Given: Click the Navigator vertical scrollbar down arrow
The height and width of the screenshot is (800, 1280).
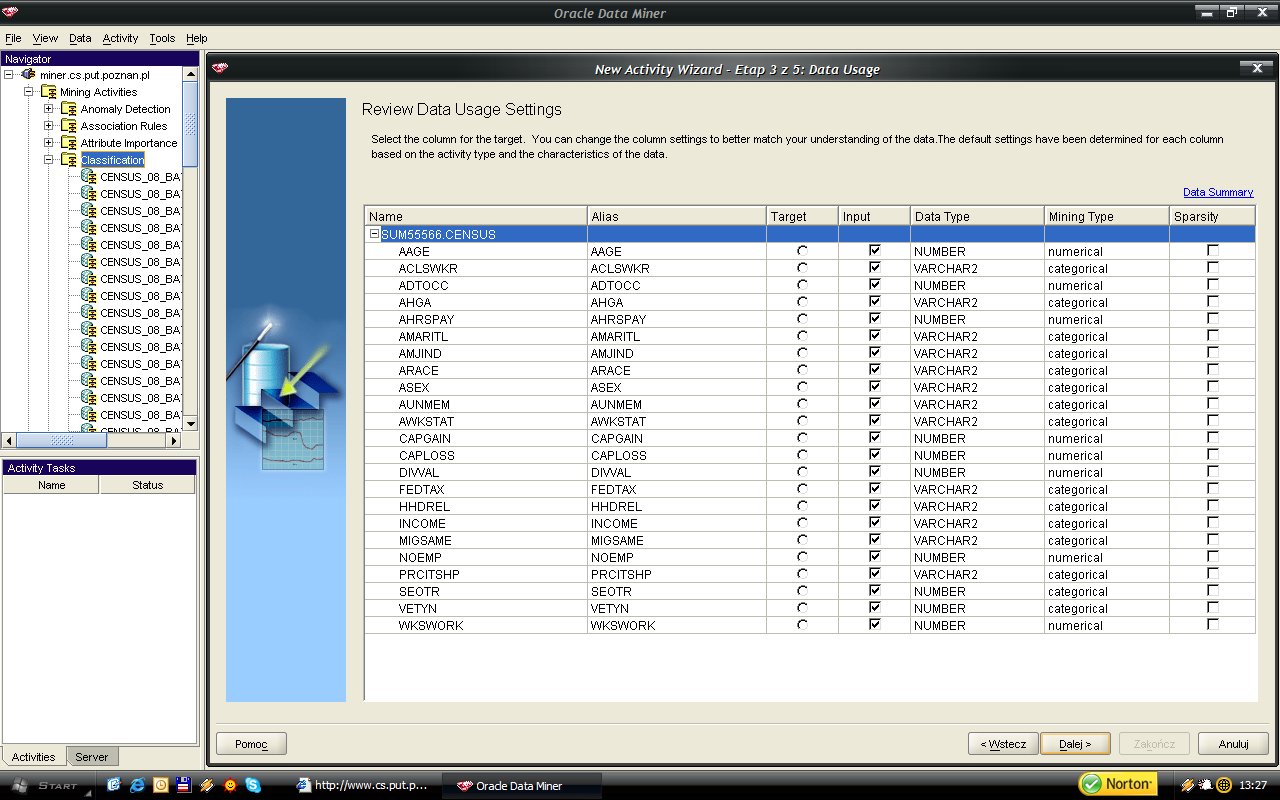Looking at the screenshot, I should tap(191, 423).
